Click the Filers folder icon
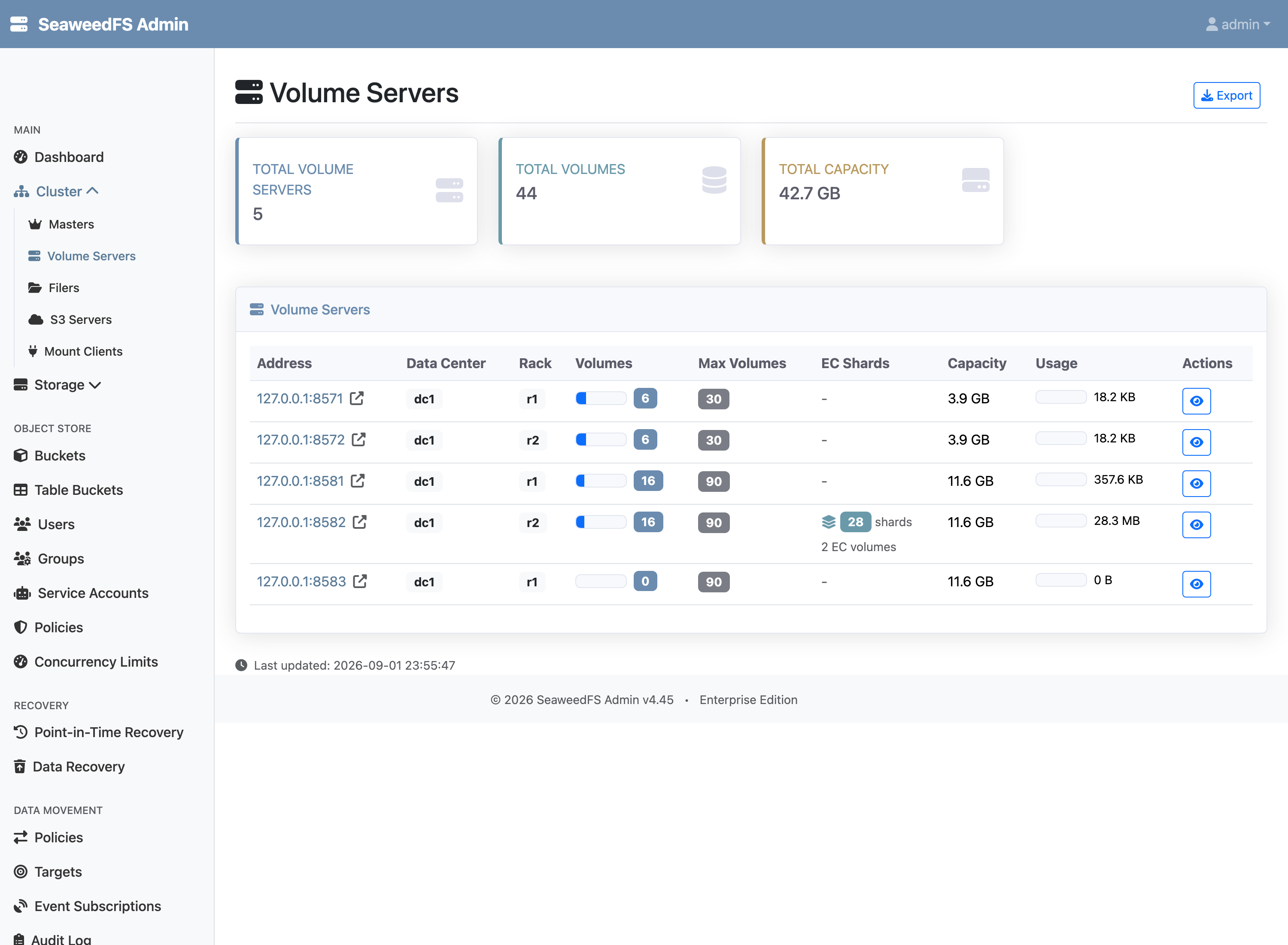Screen dimensions: 1288x945 point(35,288)
